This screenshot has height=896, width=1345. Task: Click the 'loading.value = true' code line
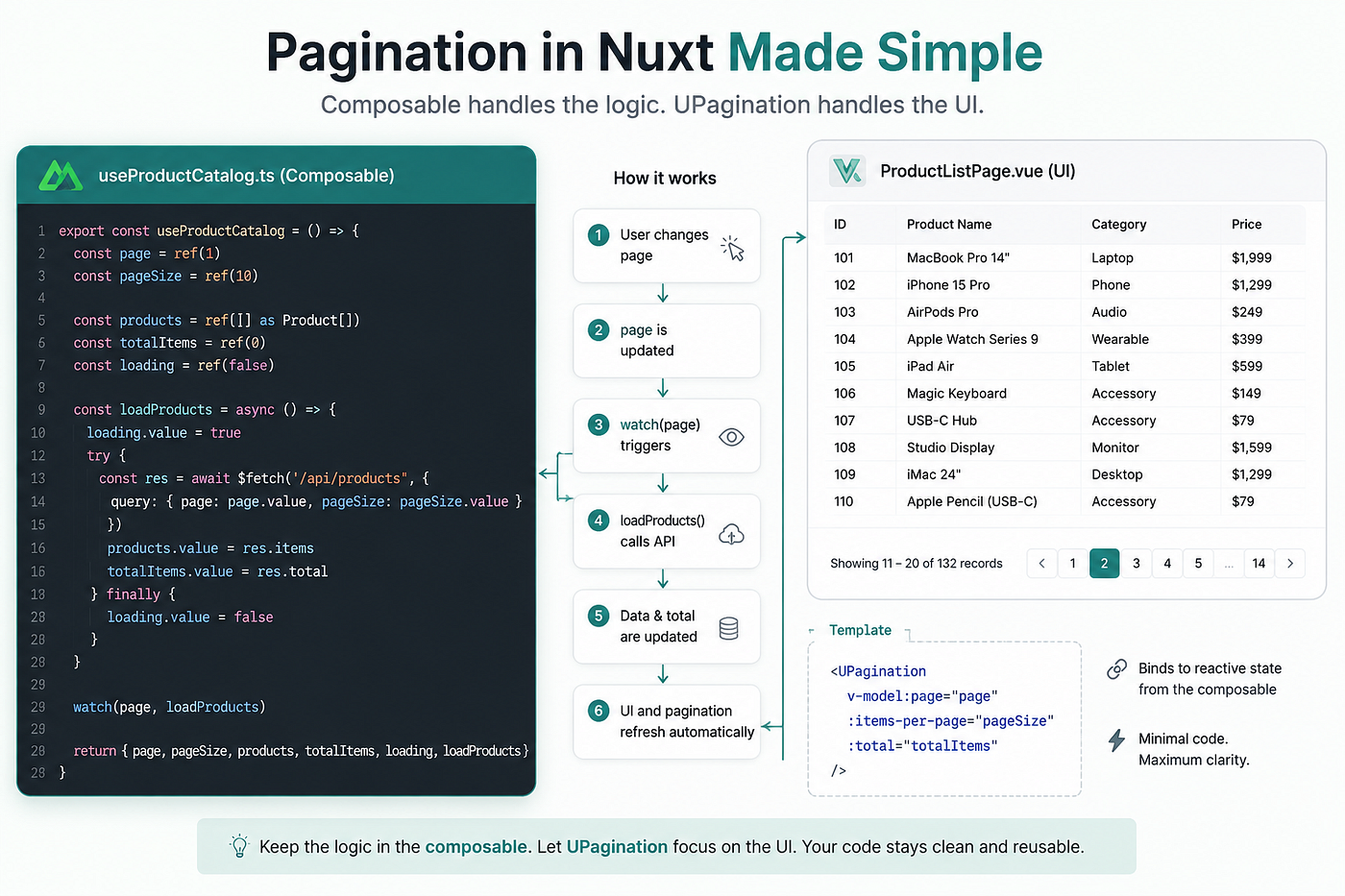point(163,432)
